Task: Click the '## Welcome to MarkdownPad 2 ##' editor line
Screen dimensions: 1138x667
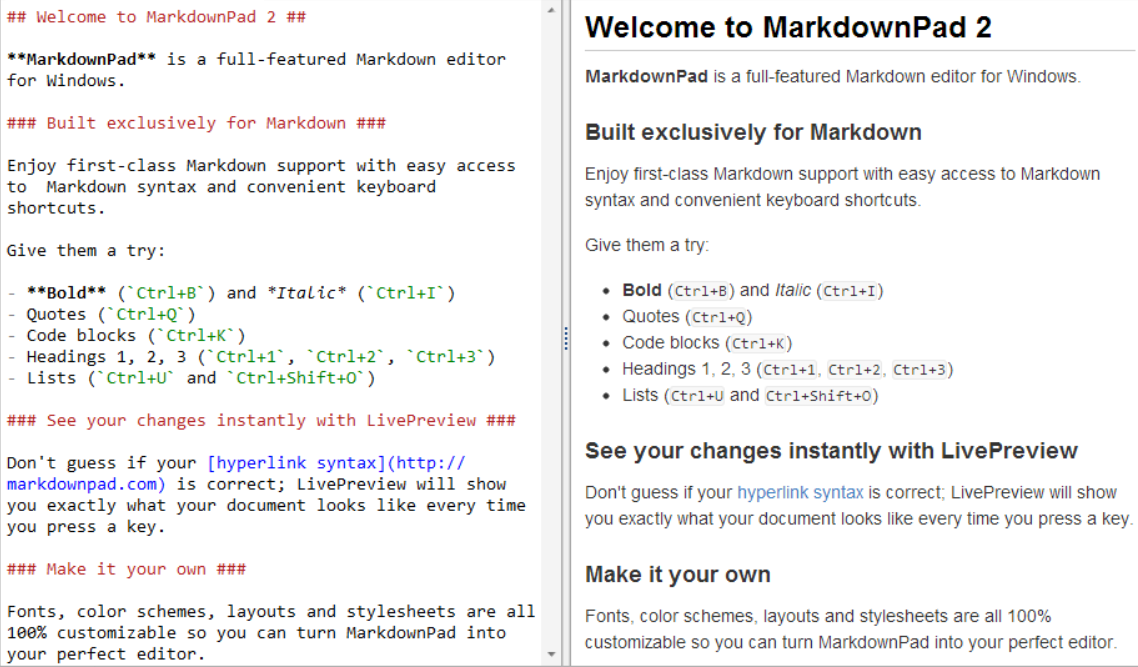Action: point(156,17)
